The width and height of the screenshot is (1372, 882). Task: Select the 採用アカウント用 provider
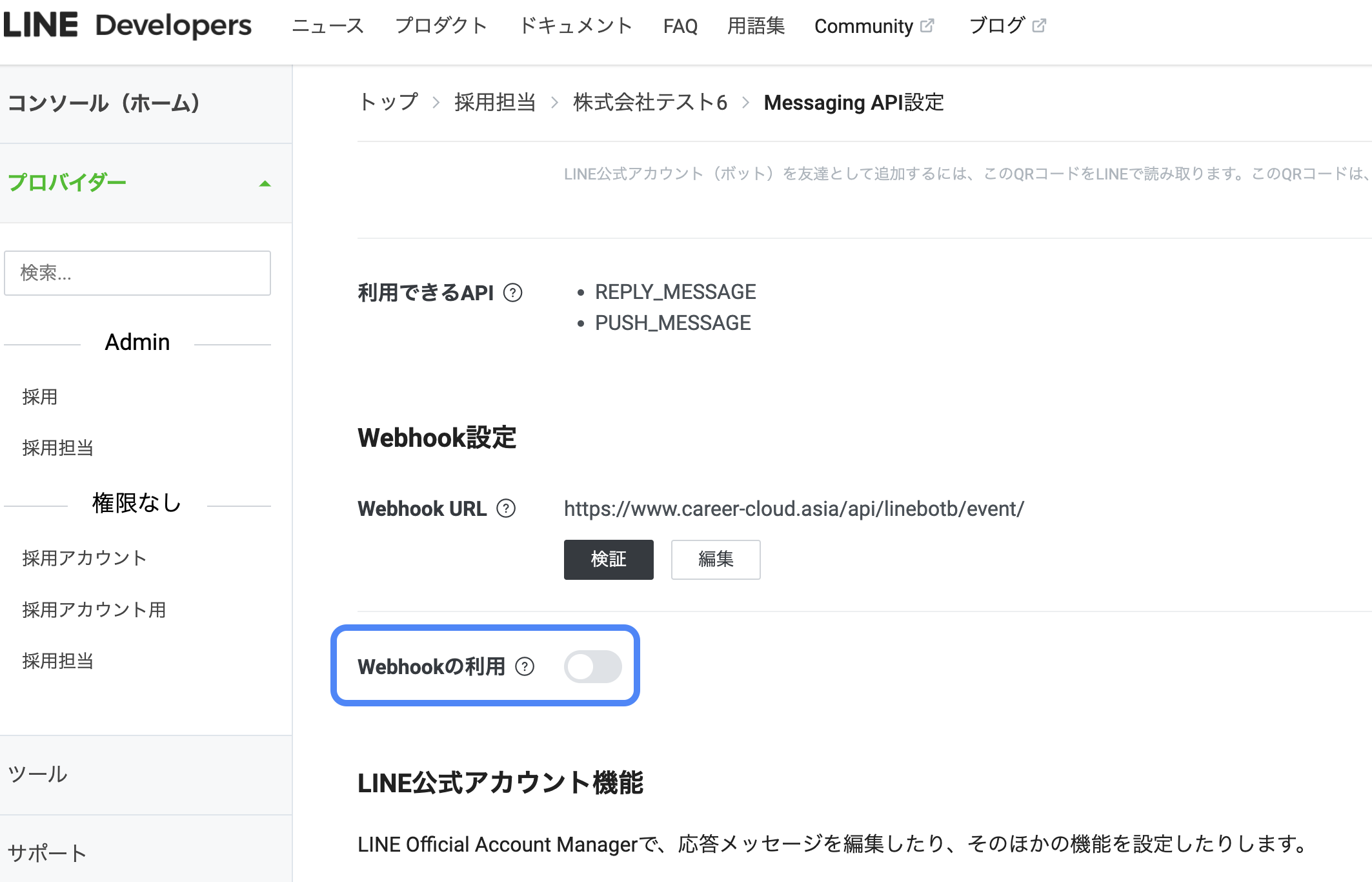[94, 610]
